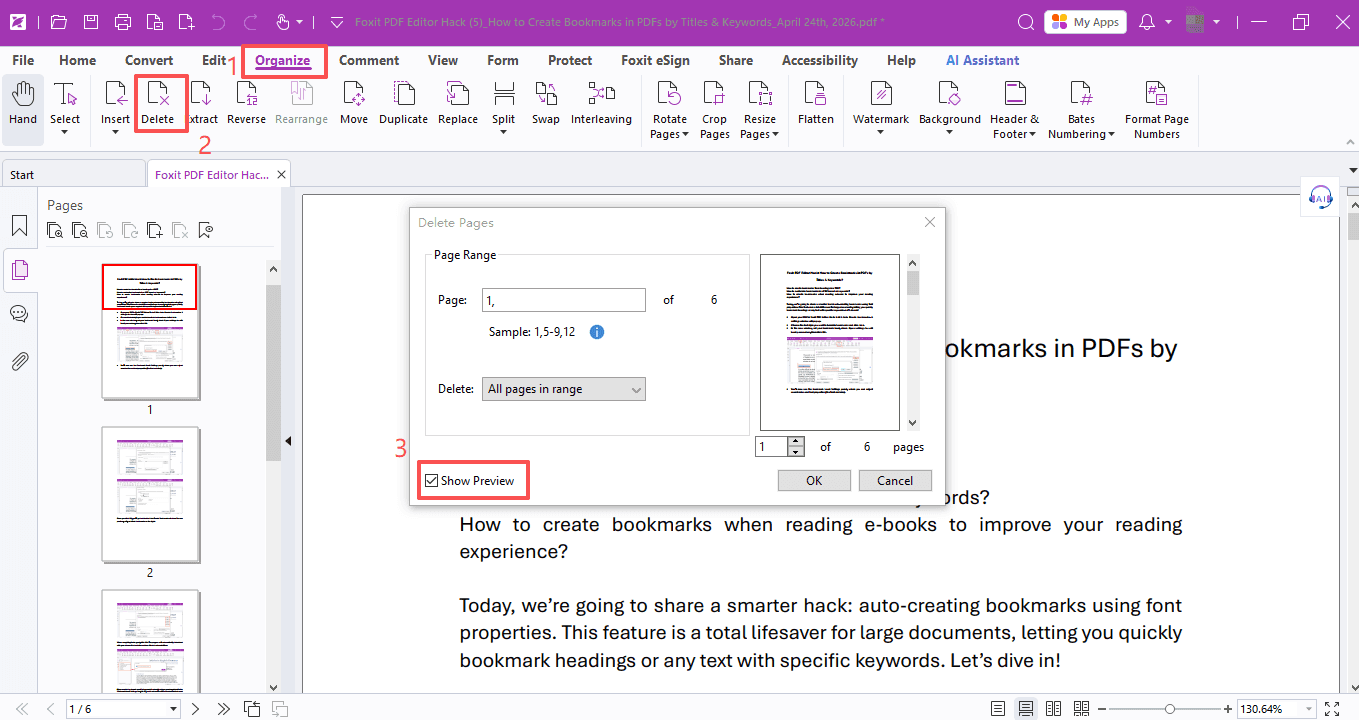Viewport: 1359px width, 720px height.
Task: Switch to the Comment ribbon tab
Action: coord(369,60)
